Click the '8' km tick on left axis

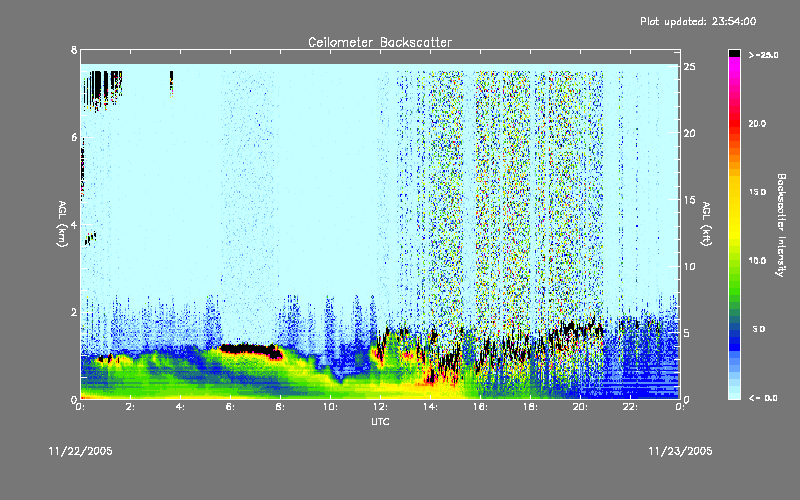click(74, 50)
